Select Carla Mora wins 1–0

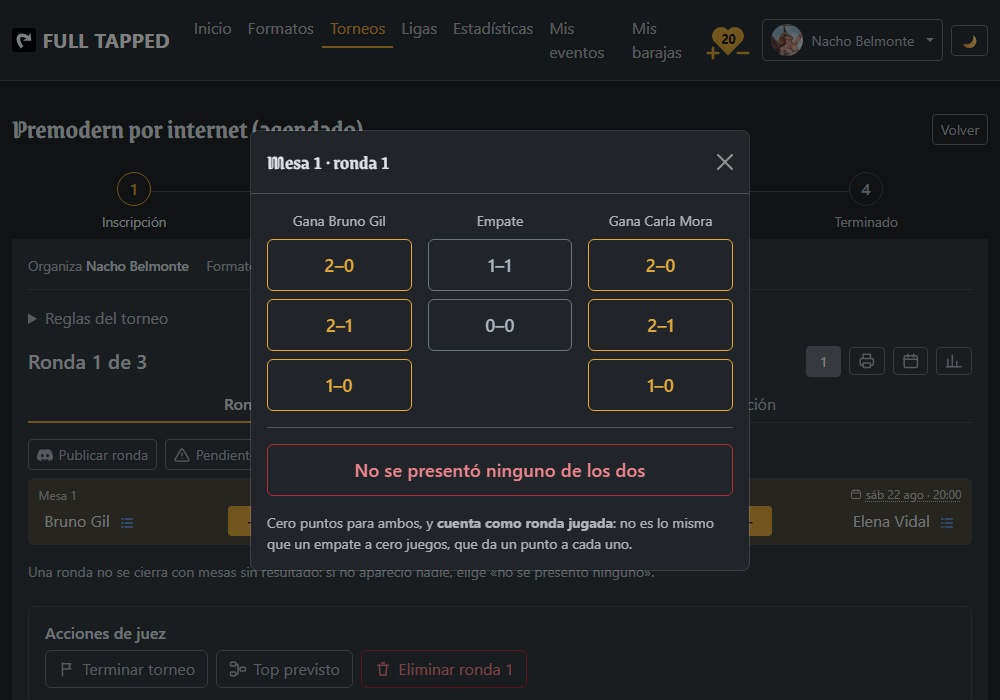click(x=660, y=385)
